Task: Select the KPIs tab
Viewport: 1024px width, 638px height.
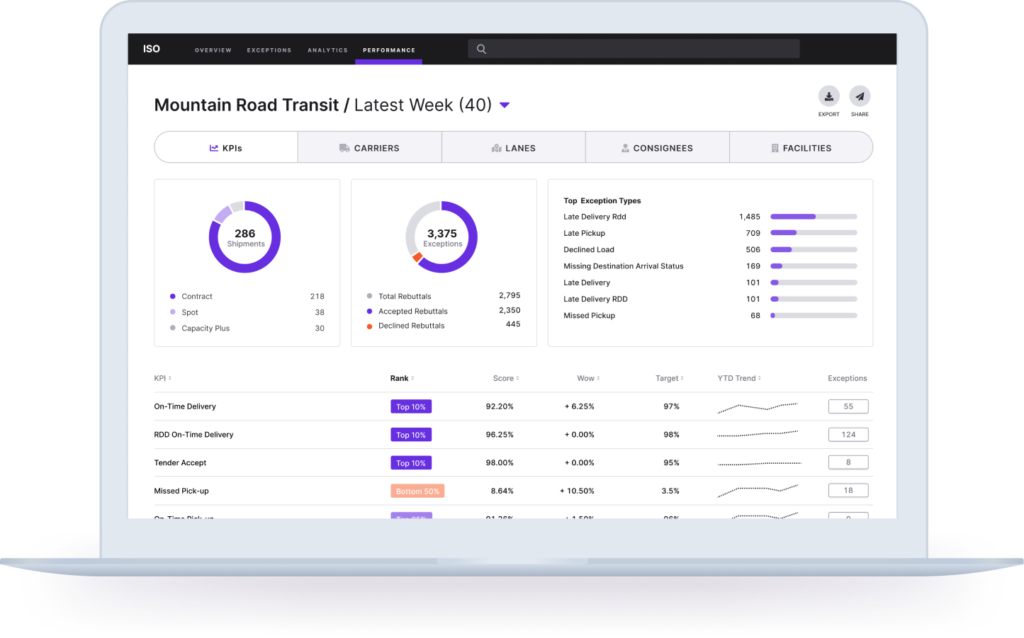Action: 226,148
